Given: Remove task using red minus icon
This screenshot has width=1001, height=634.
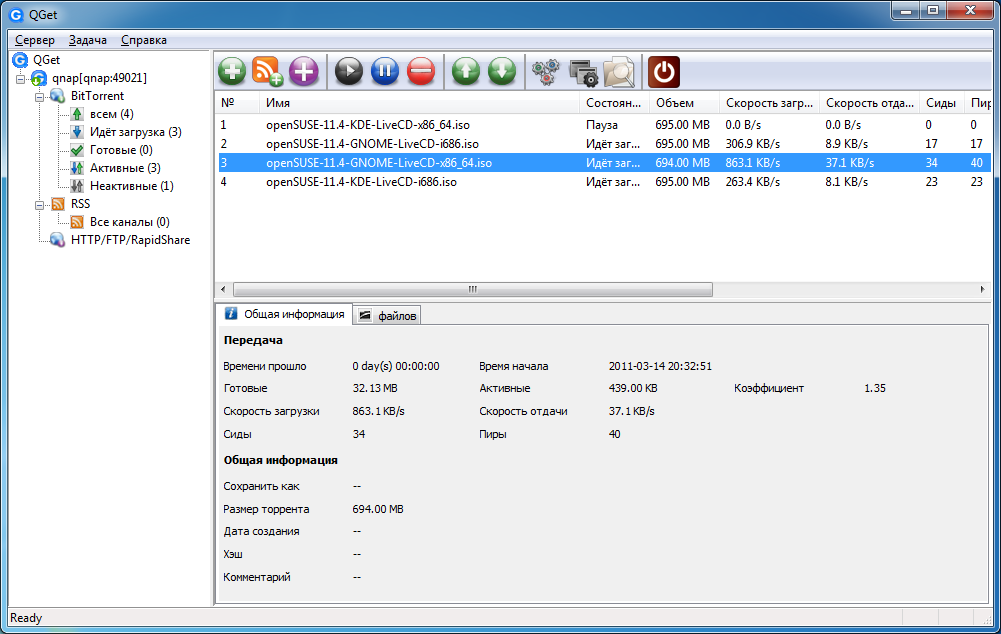Looking at the screenshot, I should coord(421,71).
